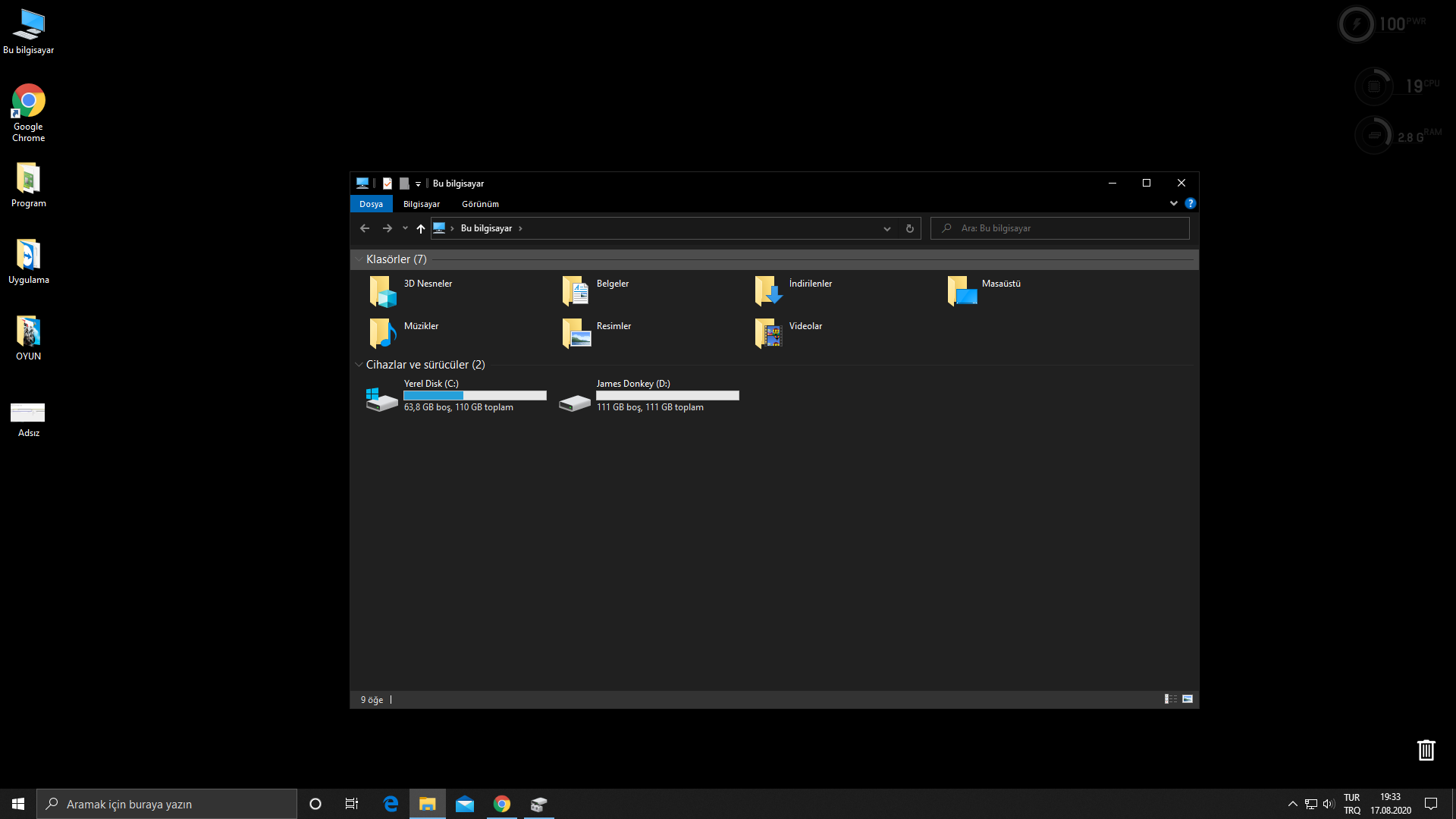Collapse the Klasörler (7) group
Viewport: 1456px width, 819px height.
pos(359,259)
